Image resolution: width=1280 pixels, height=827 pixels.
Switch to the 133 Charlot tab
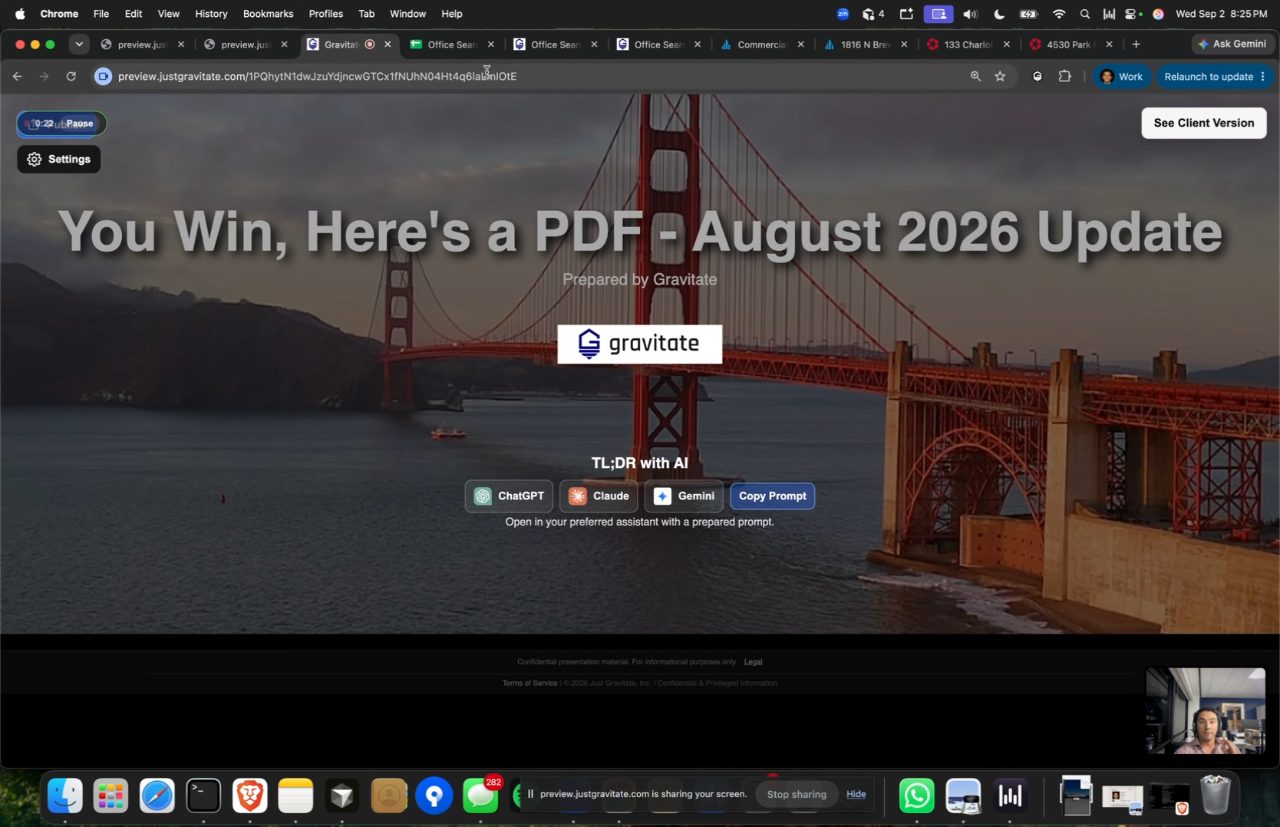point(969,44)
